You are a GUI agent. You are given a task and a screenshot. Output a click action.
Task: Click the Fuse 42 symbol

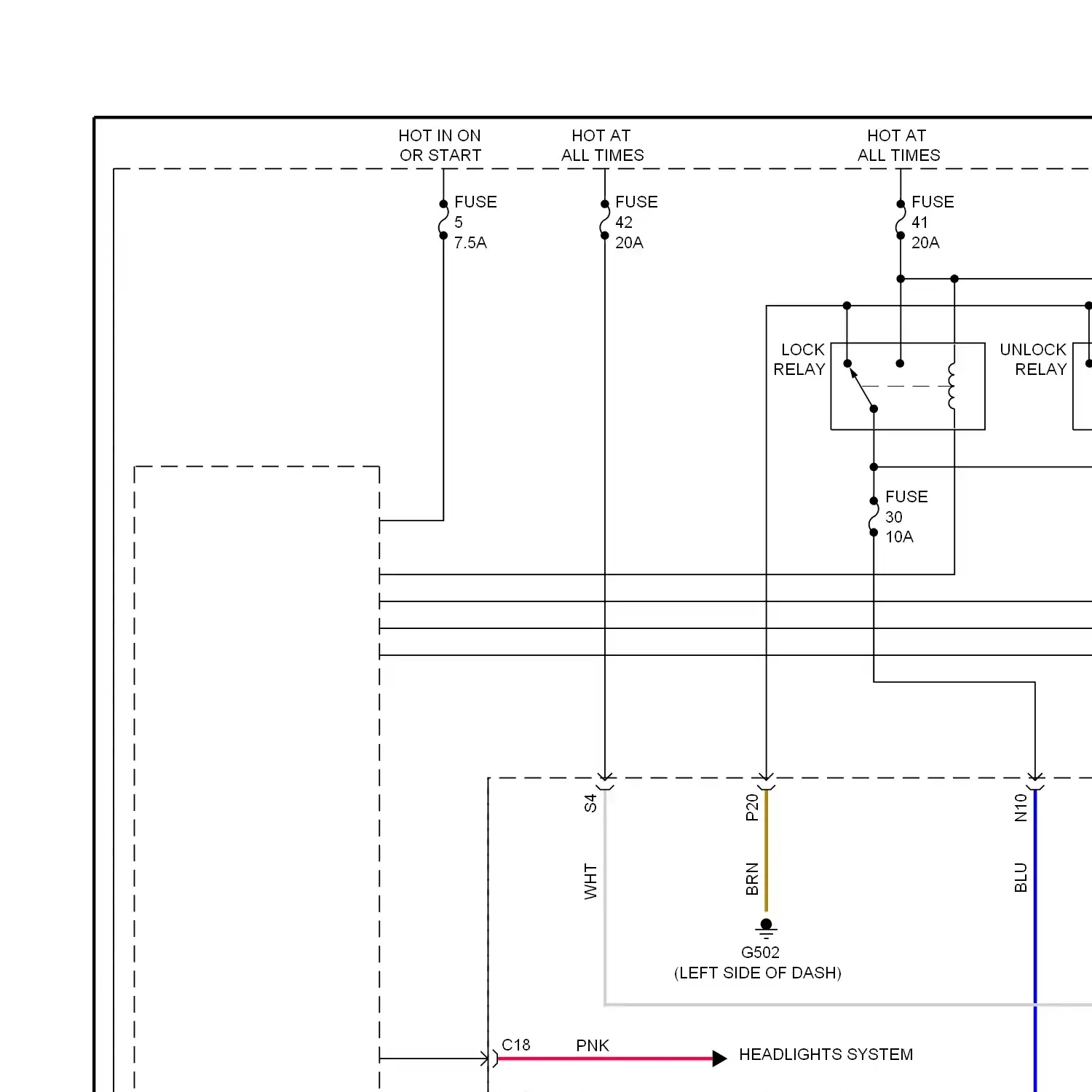pos(604,220)
